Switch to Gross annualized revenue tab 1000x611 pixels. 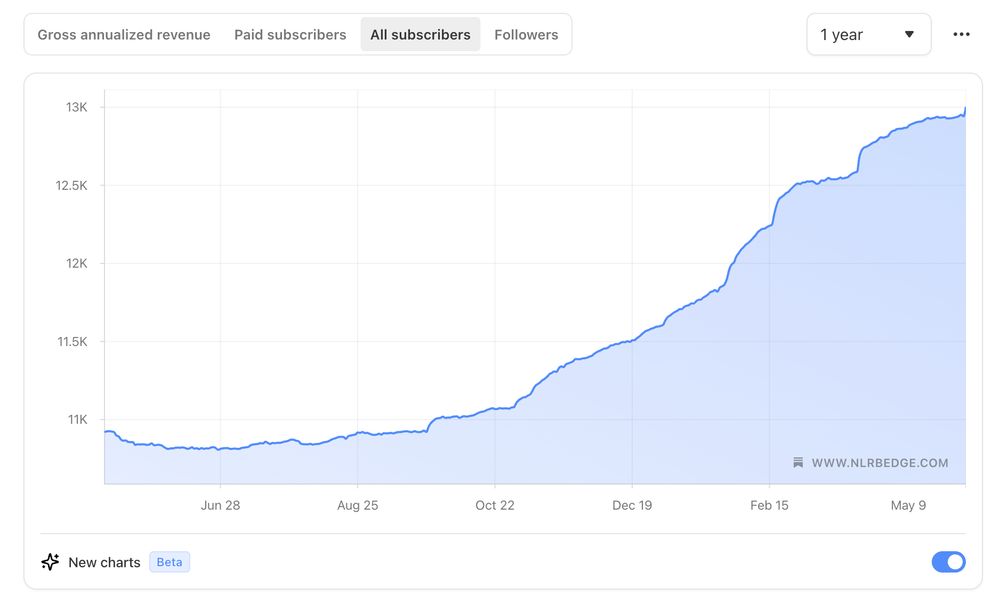[x=124, y=34]
